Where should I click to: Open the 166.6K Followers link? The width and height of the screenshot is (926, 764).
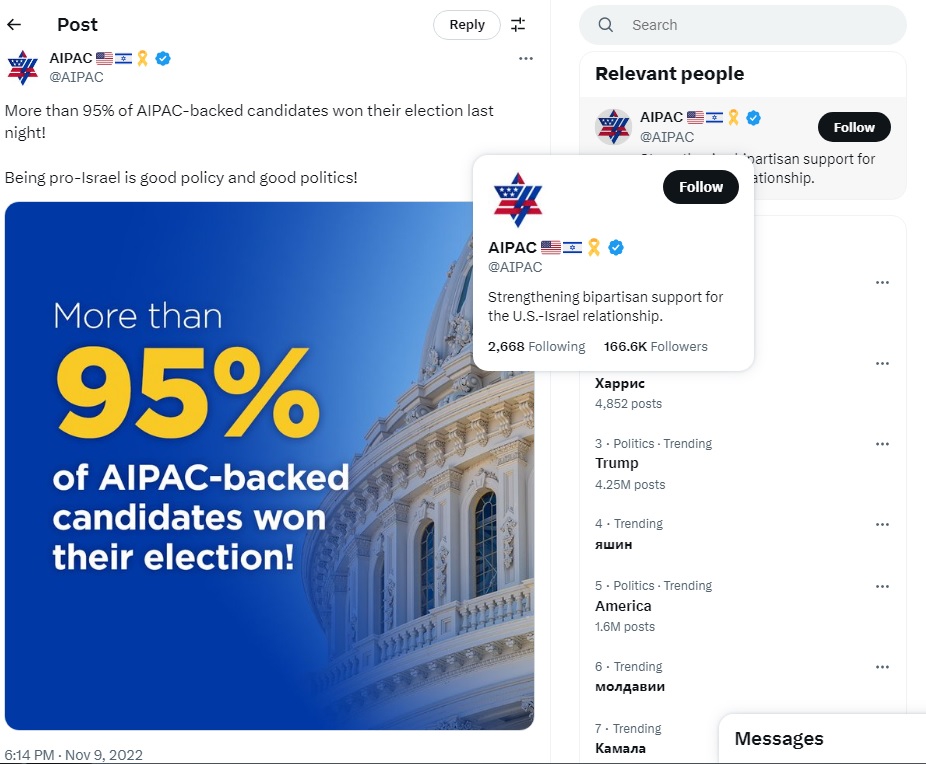point(655,347)
